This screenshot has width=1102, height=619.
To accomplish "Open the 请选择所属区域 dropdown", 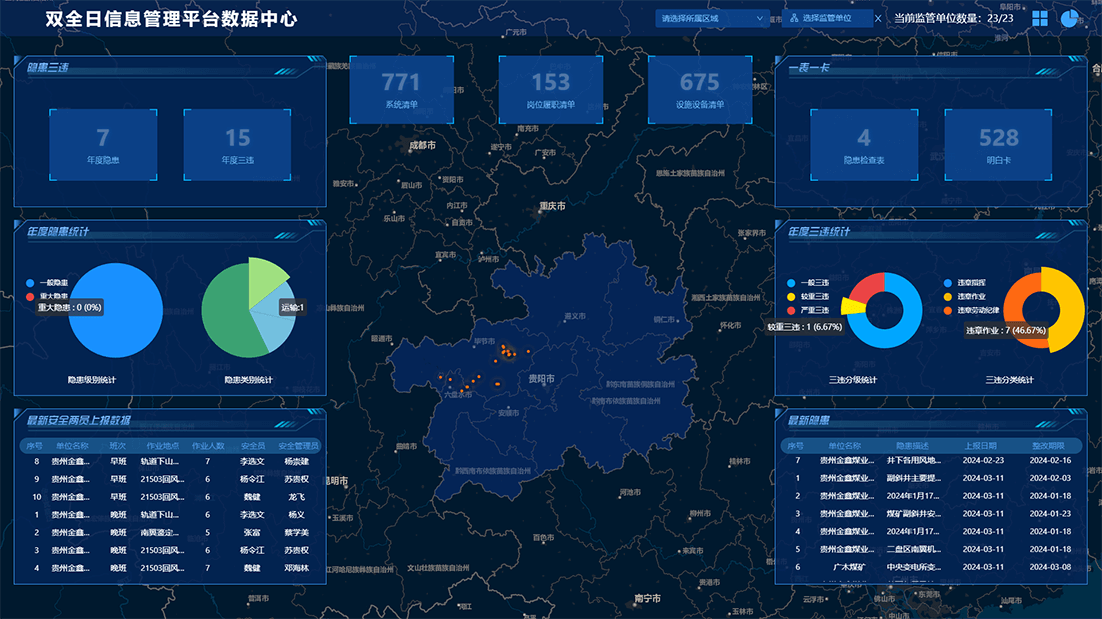I will point(705,18).
